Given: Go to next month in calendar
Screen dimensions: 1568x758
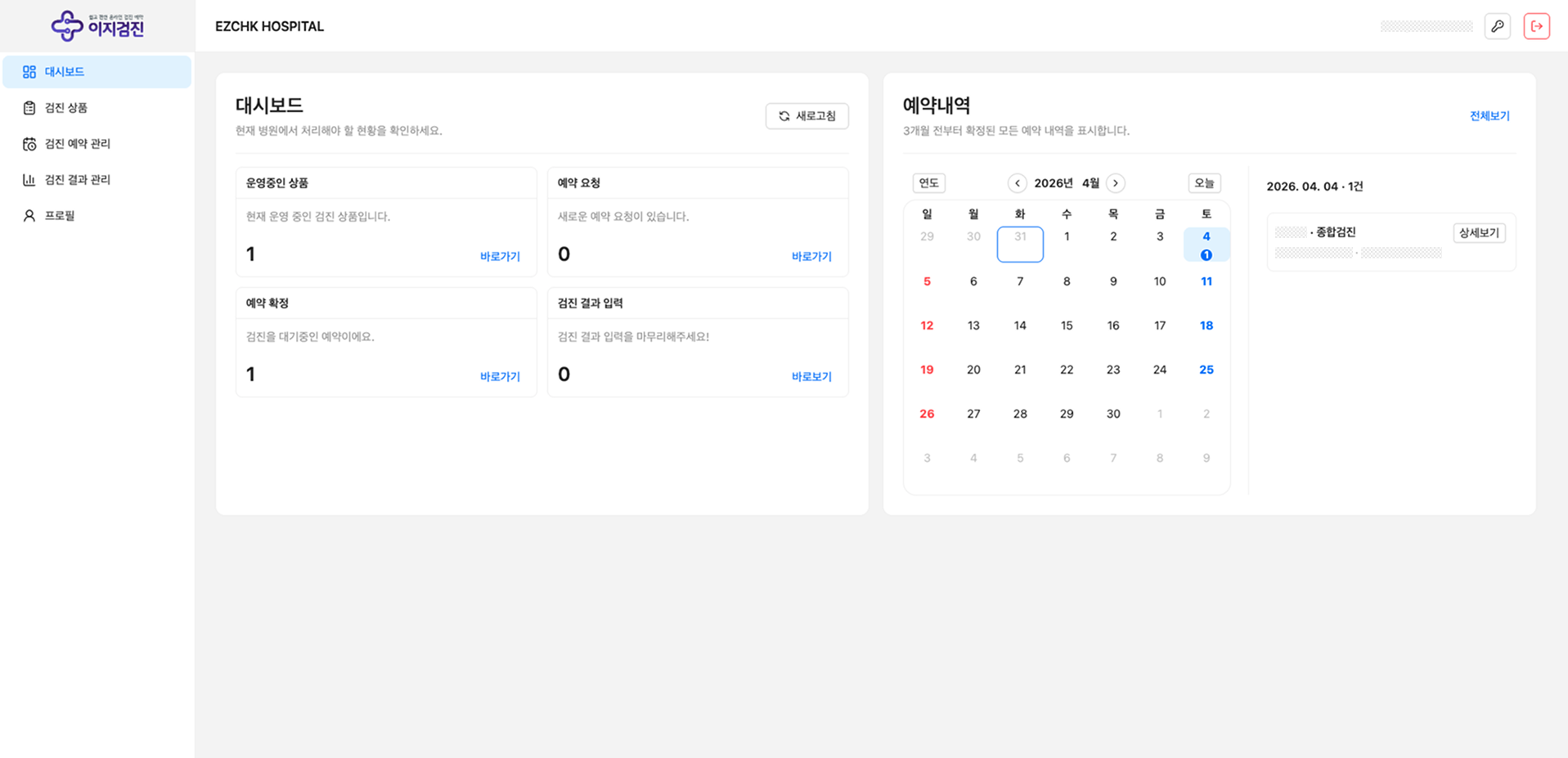Looking at the screenshot, I should coord(1115,183).
